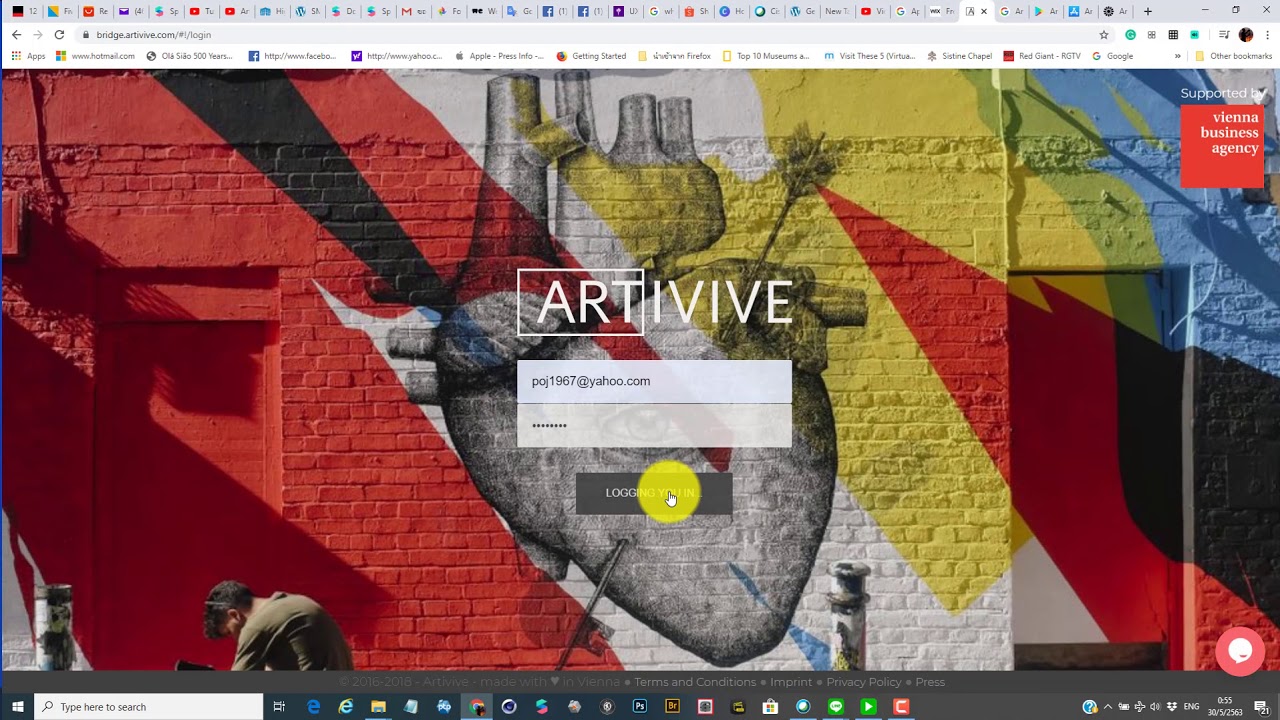The width and height of the screenshot is (1280, 720).
Task: Open the Other bookmarks folder
Action: 1234,56
